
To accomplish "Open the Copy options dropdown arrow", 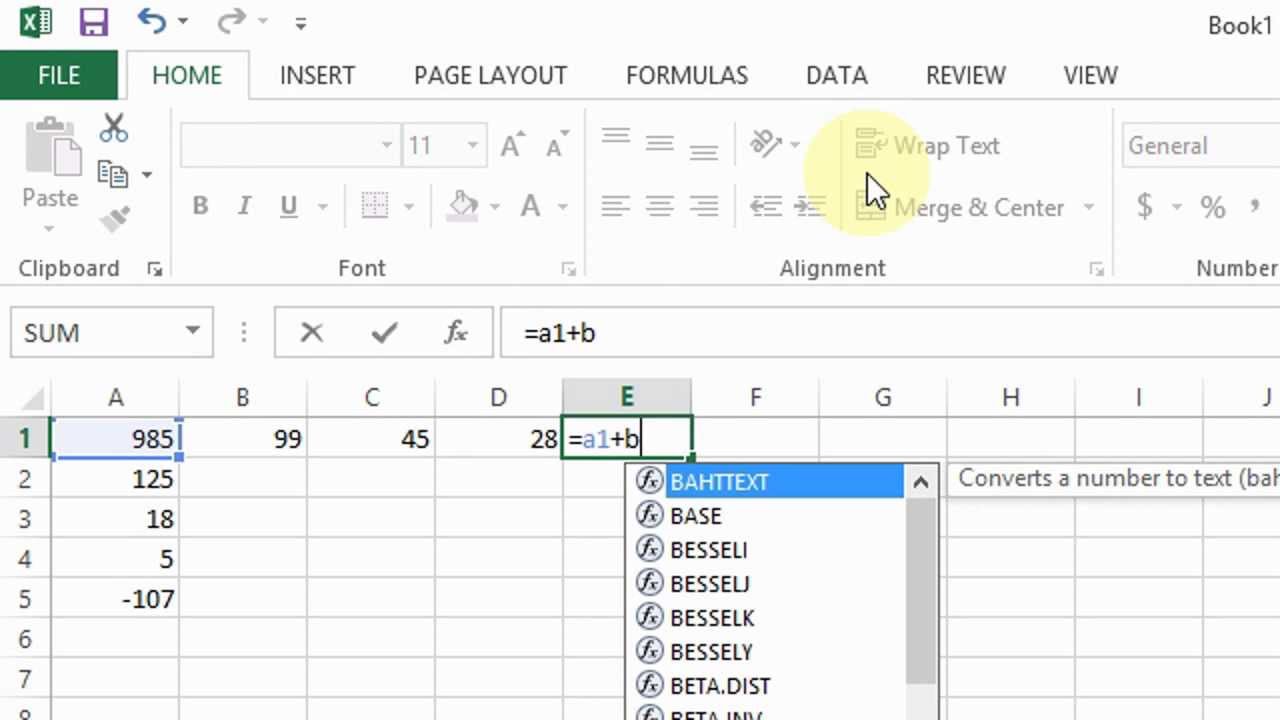I will coord(147,175).
